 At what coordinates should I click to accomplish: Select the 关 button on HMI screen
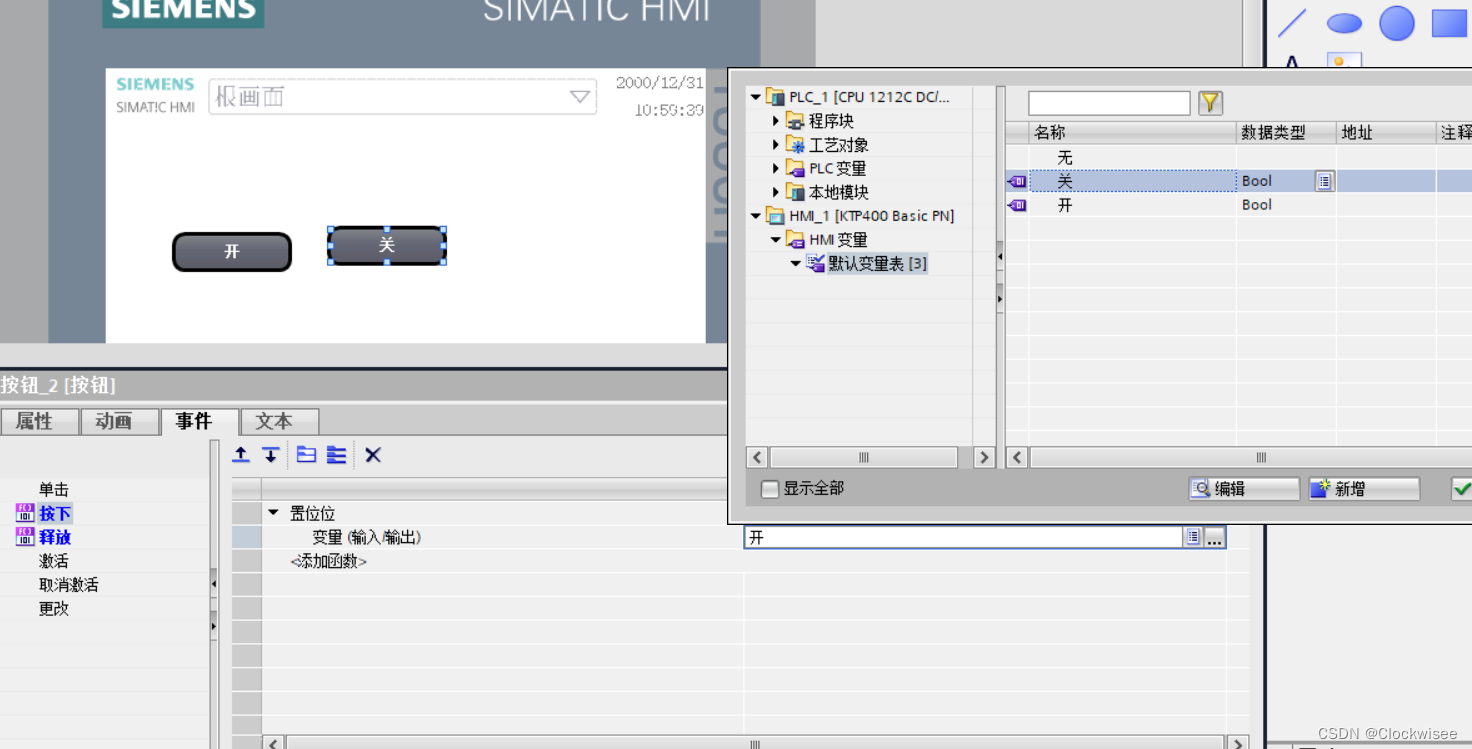(x=387, y=245)
